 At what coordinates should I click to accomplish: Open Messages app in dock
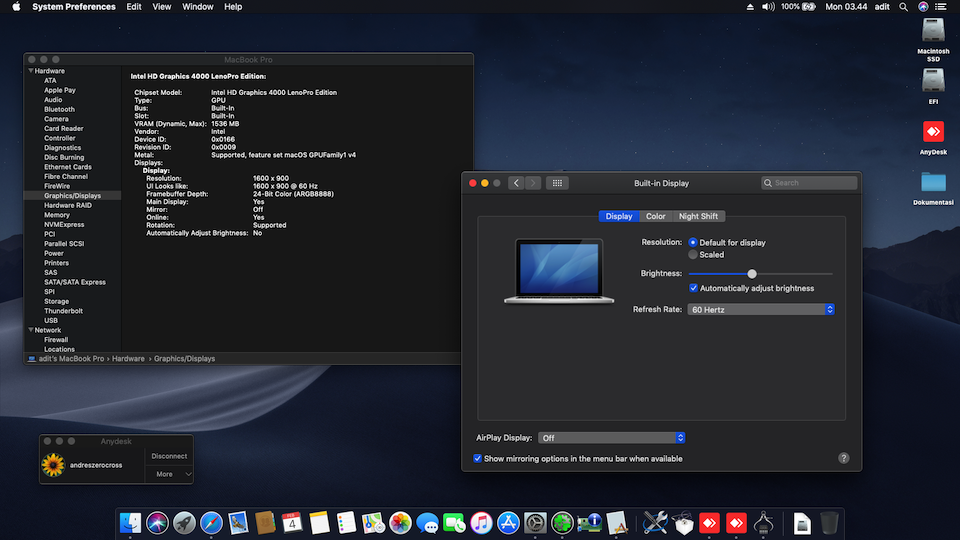427,523
